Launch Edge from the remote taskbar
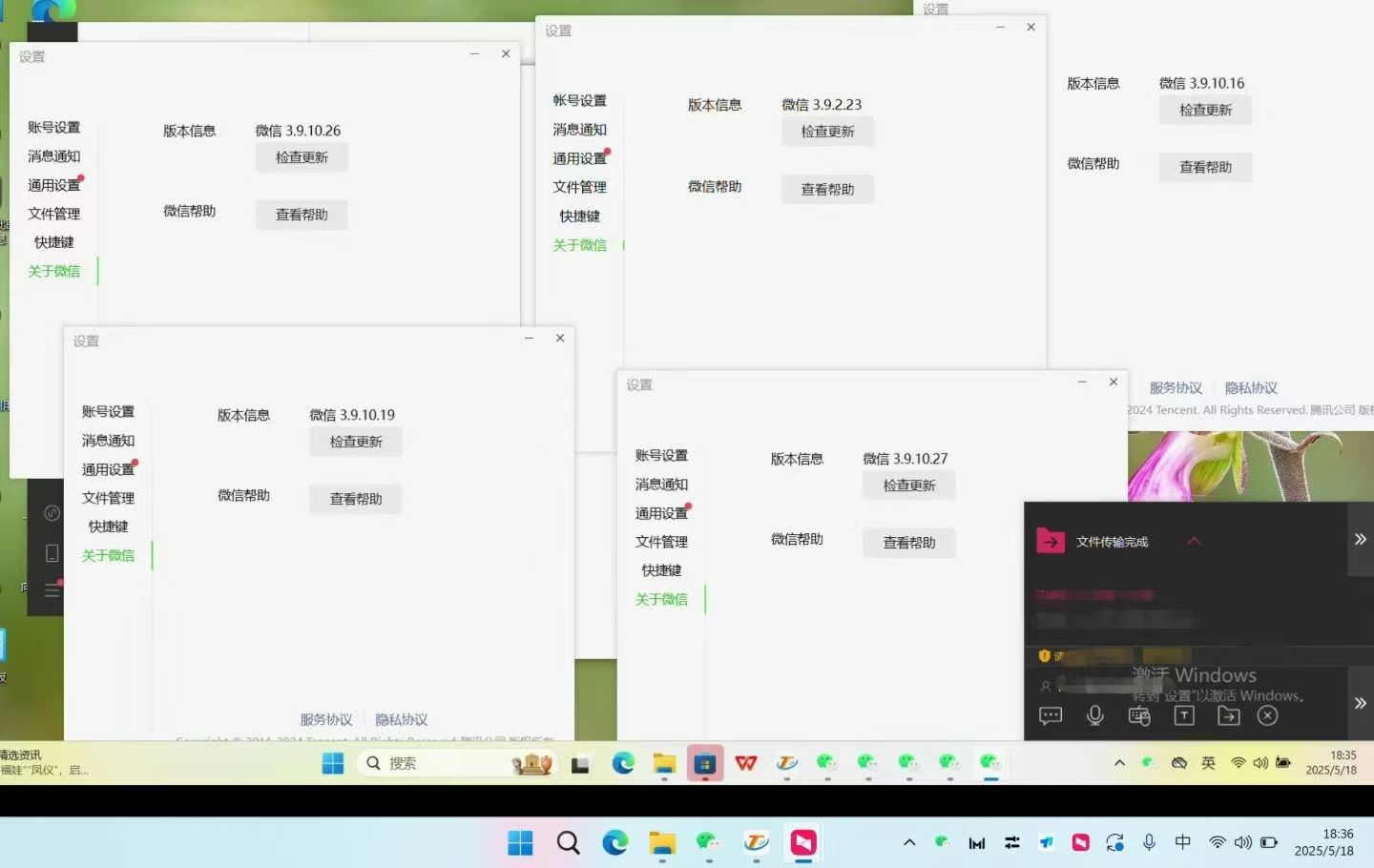 click(x=623, y=763)
